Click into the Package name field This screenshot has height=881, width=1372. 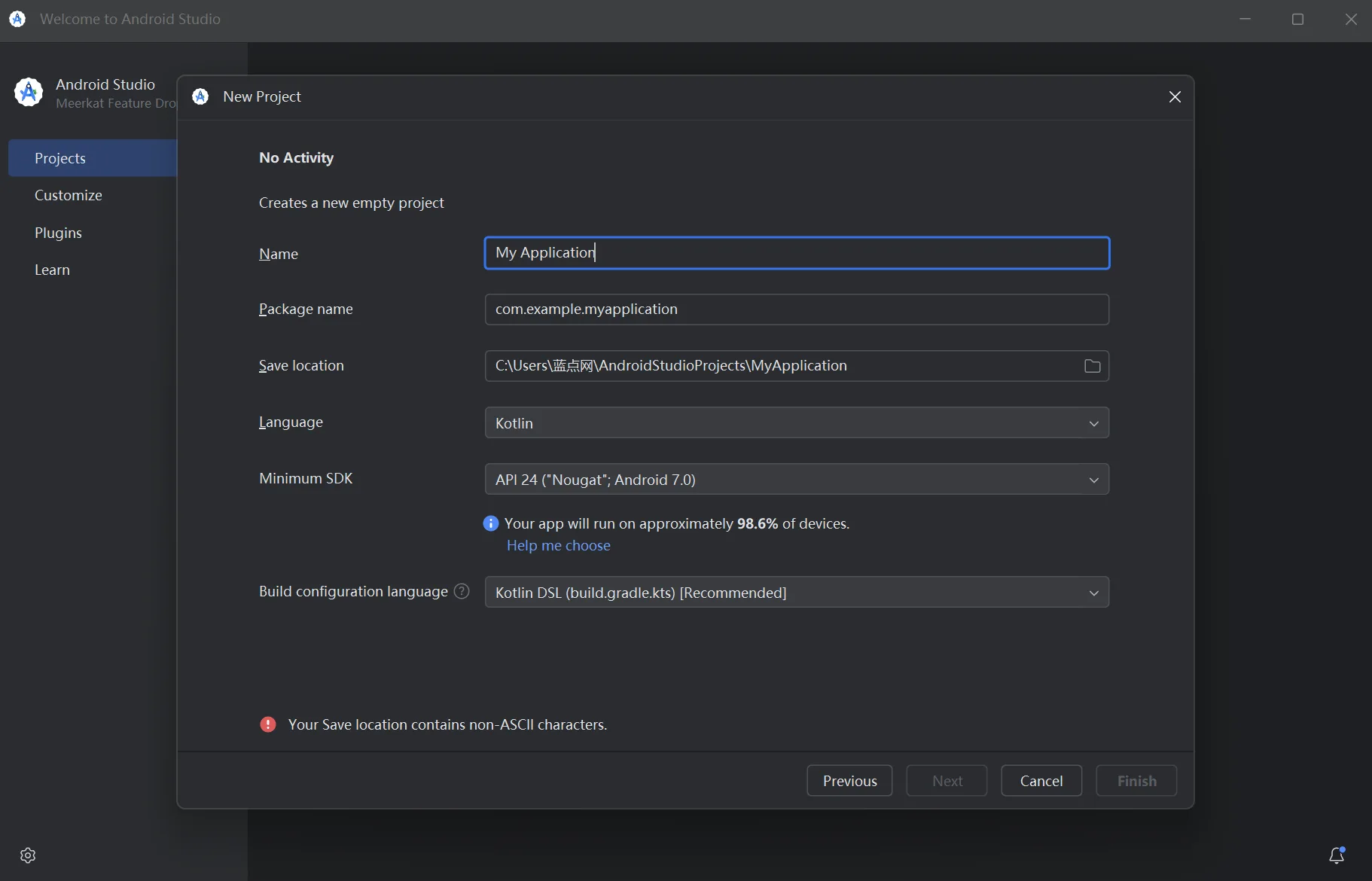(x=797, y=309)
